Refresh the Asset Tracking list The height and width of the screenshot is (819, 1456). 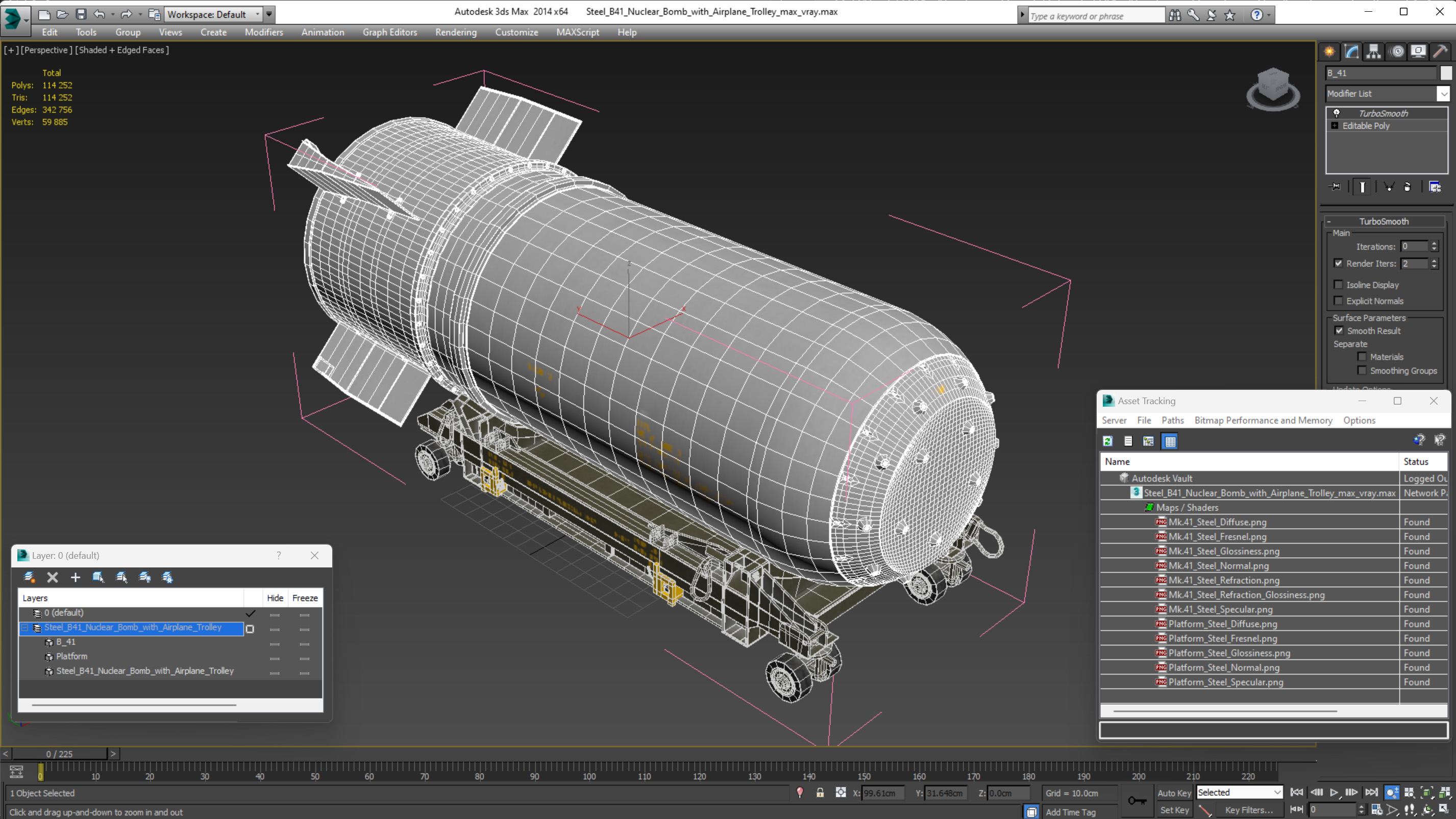(1108, 441)
